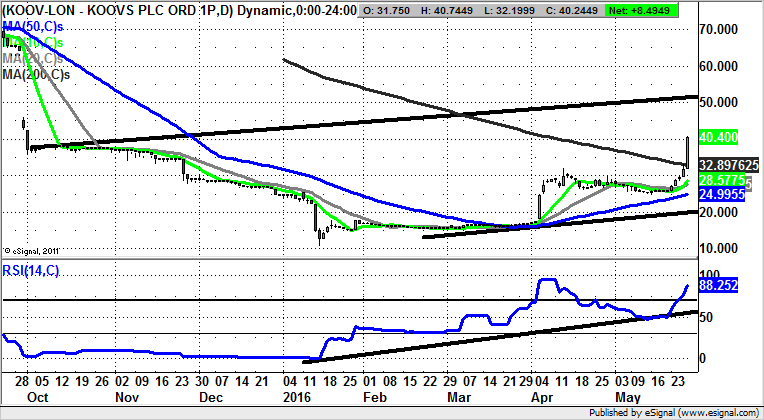
Task: Click the black 32.897625 price marker
Action: tap(730, 164)
